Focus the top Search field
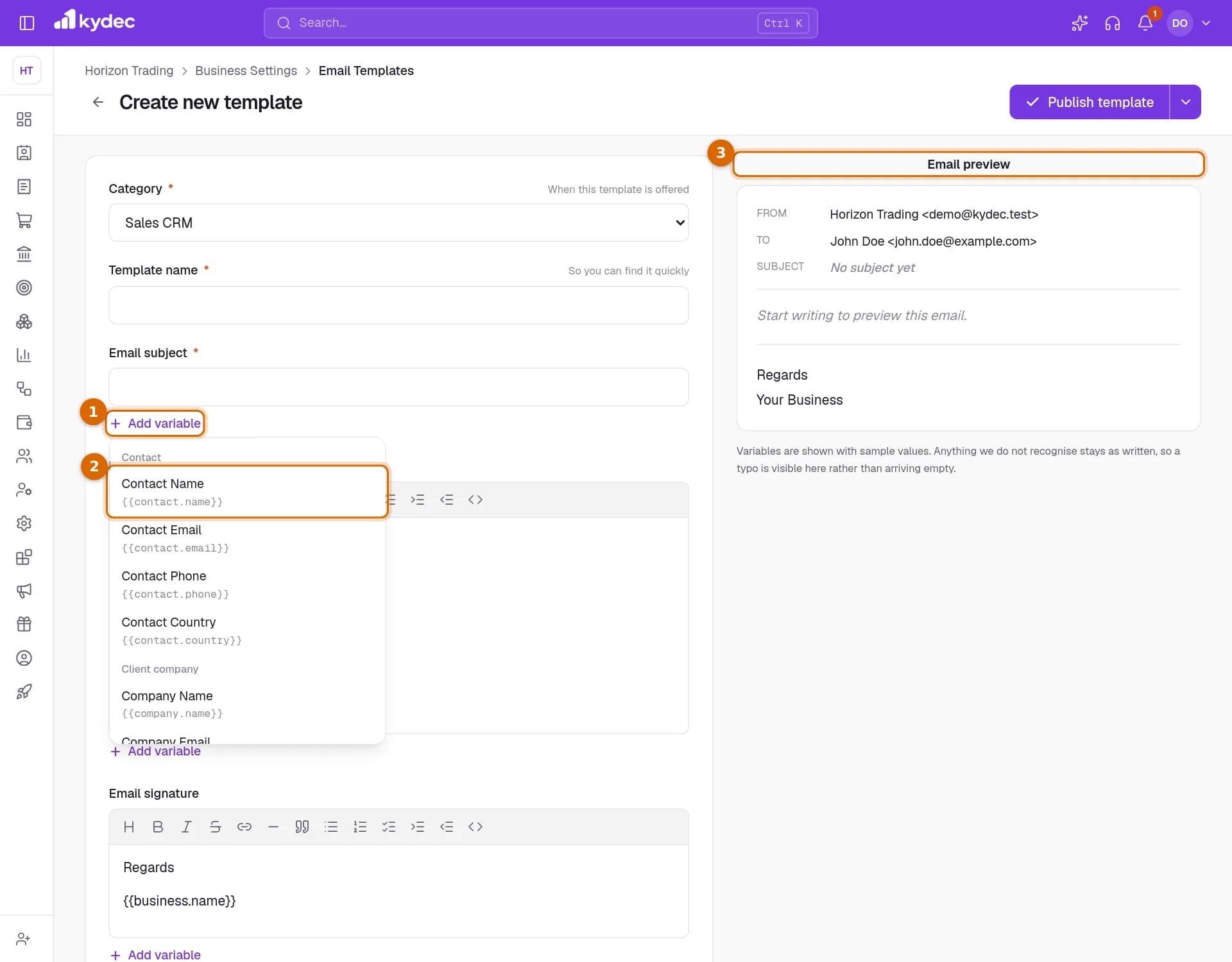1232x962 pixels. pos(540,23)
